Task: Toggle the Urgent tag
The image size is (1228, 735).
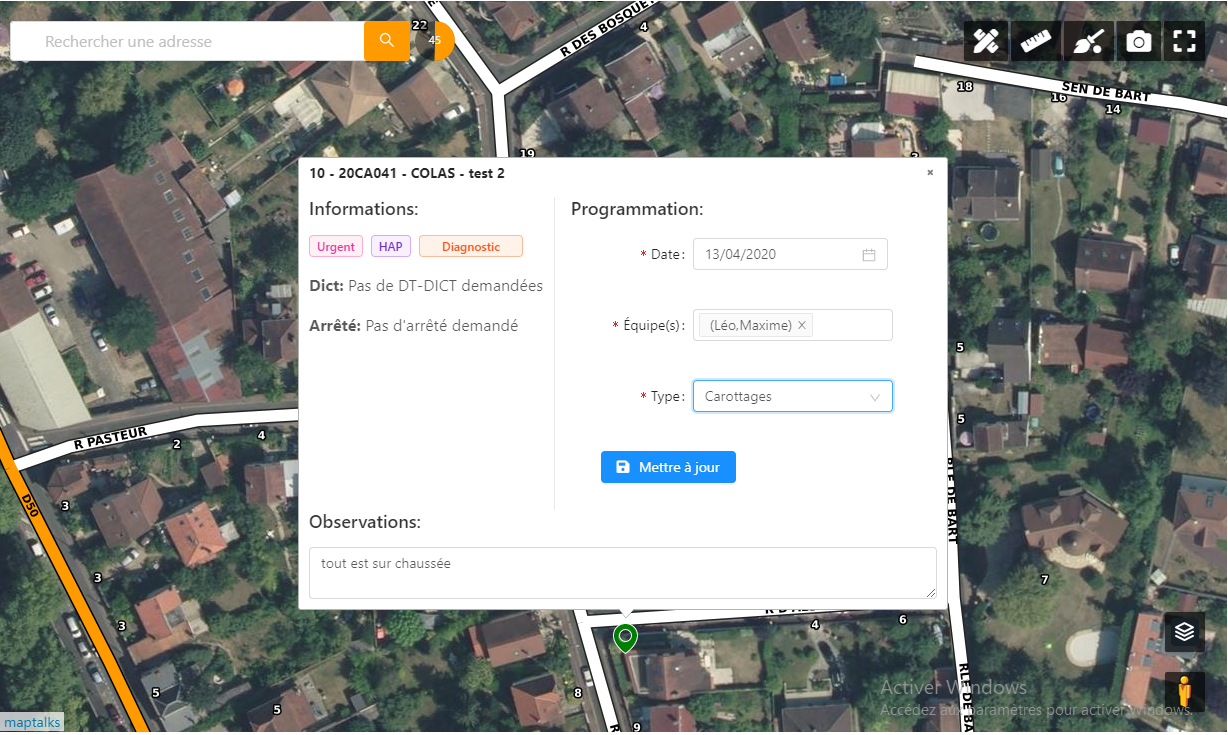Action: [336, 246]
